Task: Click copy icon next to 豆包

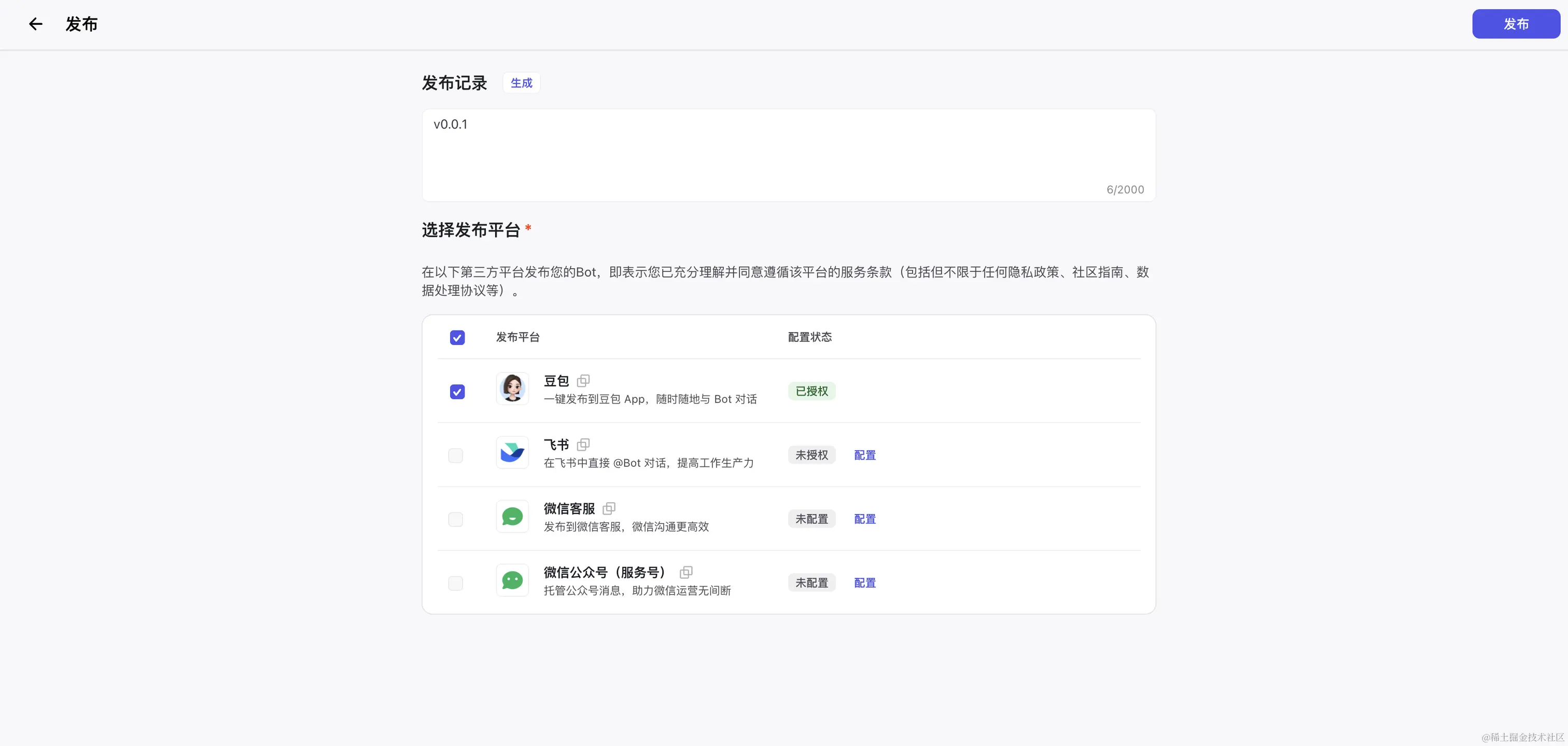Action: (583, 381)
